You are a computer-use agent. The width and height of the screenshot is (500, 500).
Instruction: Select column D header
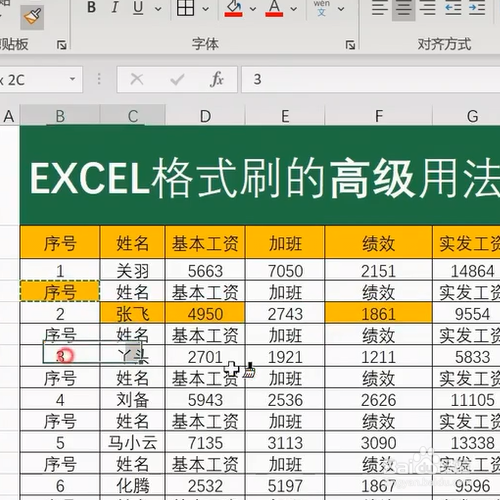coord(205,116)
